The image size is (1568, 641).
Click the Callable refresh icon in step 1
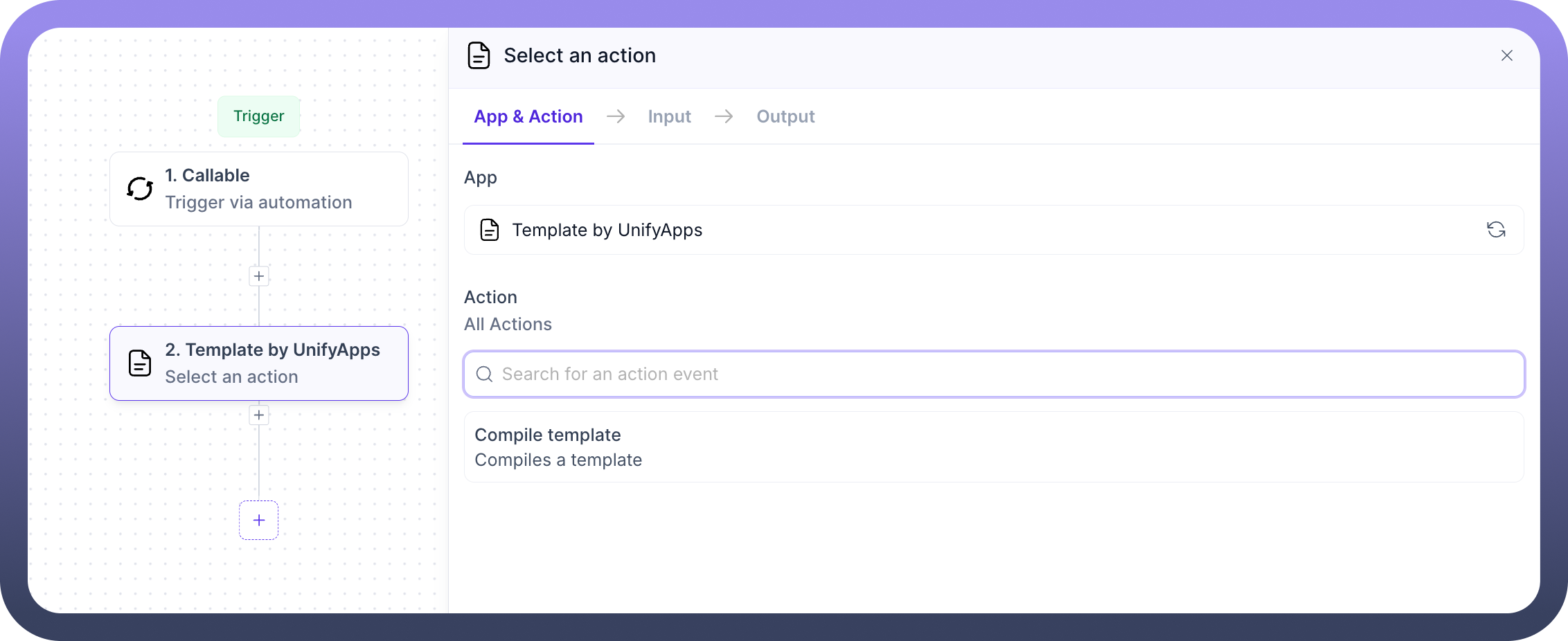point(140,188)
